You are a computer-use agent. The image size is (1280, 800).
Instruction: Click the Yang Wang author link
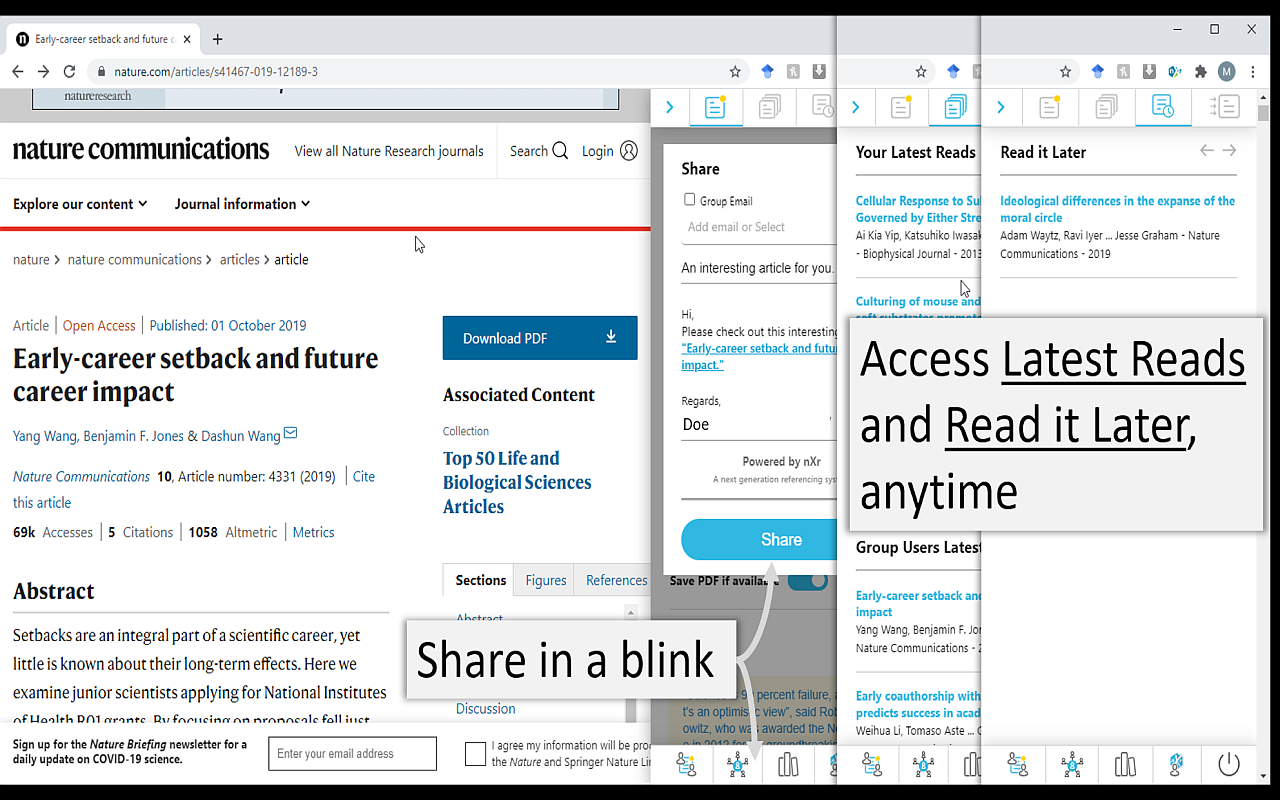44,436
